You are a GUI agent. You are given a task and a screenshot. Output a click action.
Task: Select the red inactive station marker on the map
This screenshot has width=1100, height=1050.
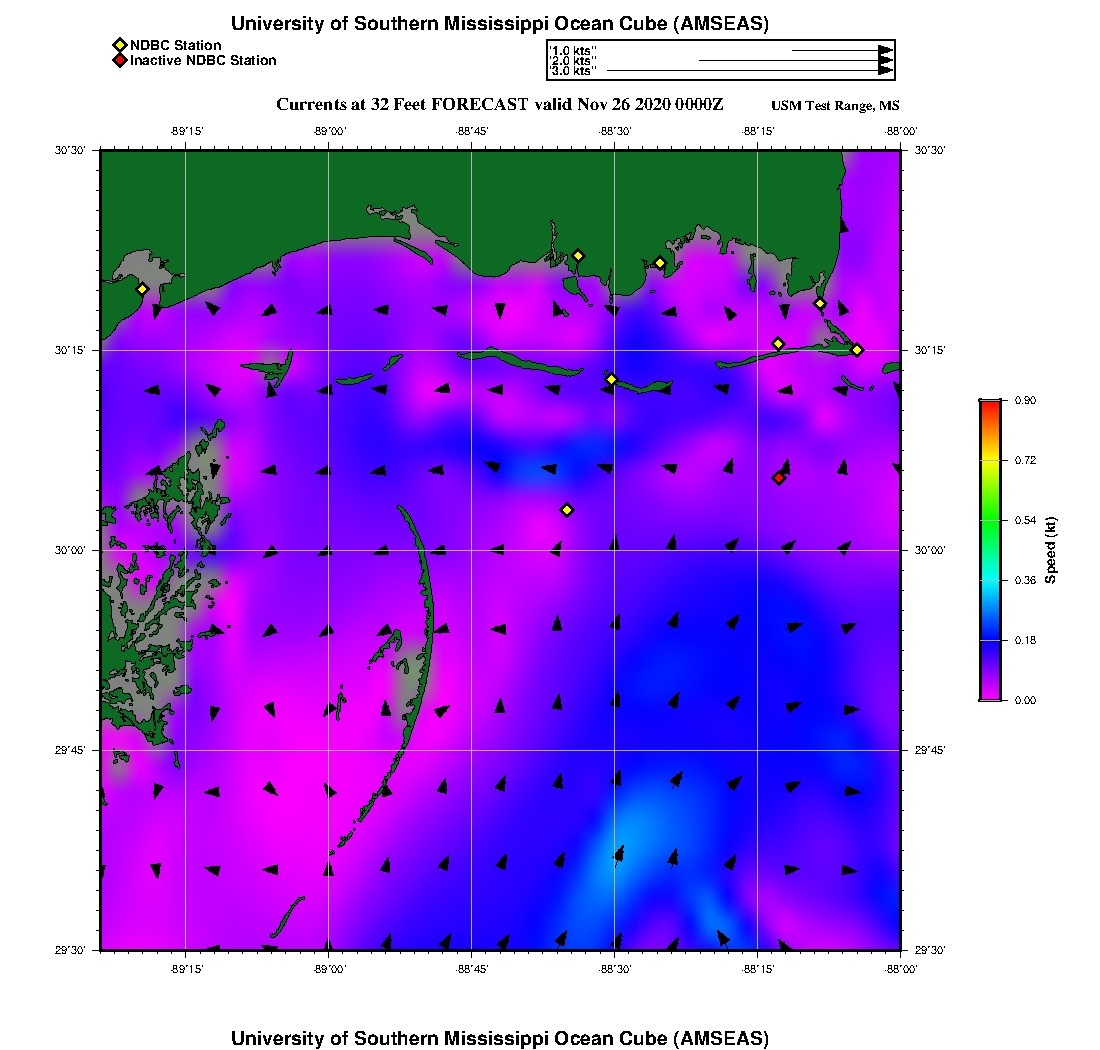point(779,478)
